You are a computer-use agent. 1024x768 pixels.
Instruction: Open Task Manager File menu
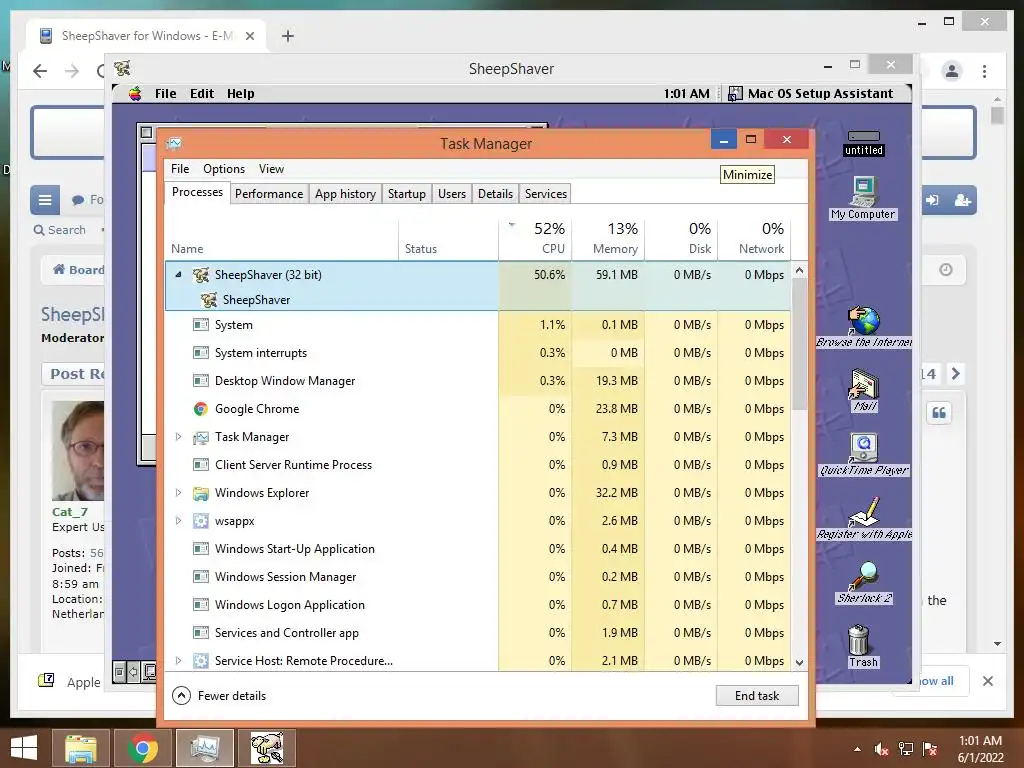click(180, 169)
